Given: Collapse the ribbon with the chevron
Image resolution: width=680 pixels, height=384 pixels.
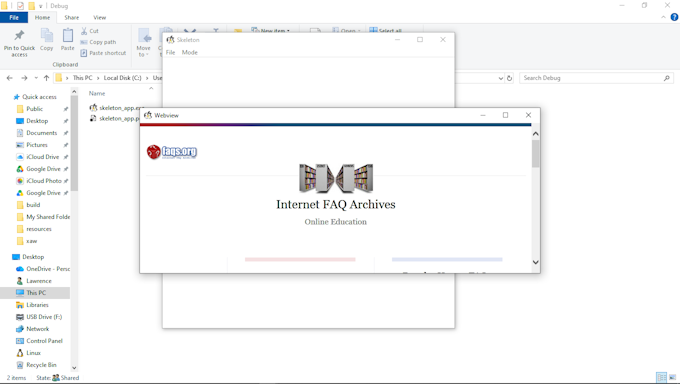Looking at the screenshot, I should [x=664, y=17].
